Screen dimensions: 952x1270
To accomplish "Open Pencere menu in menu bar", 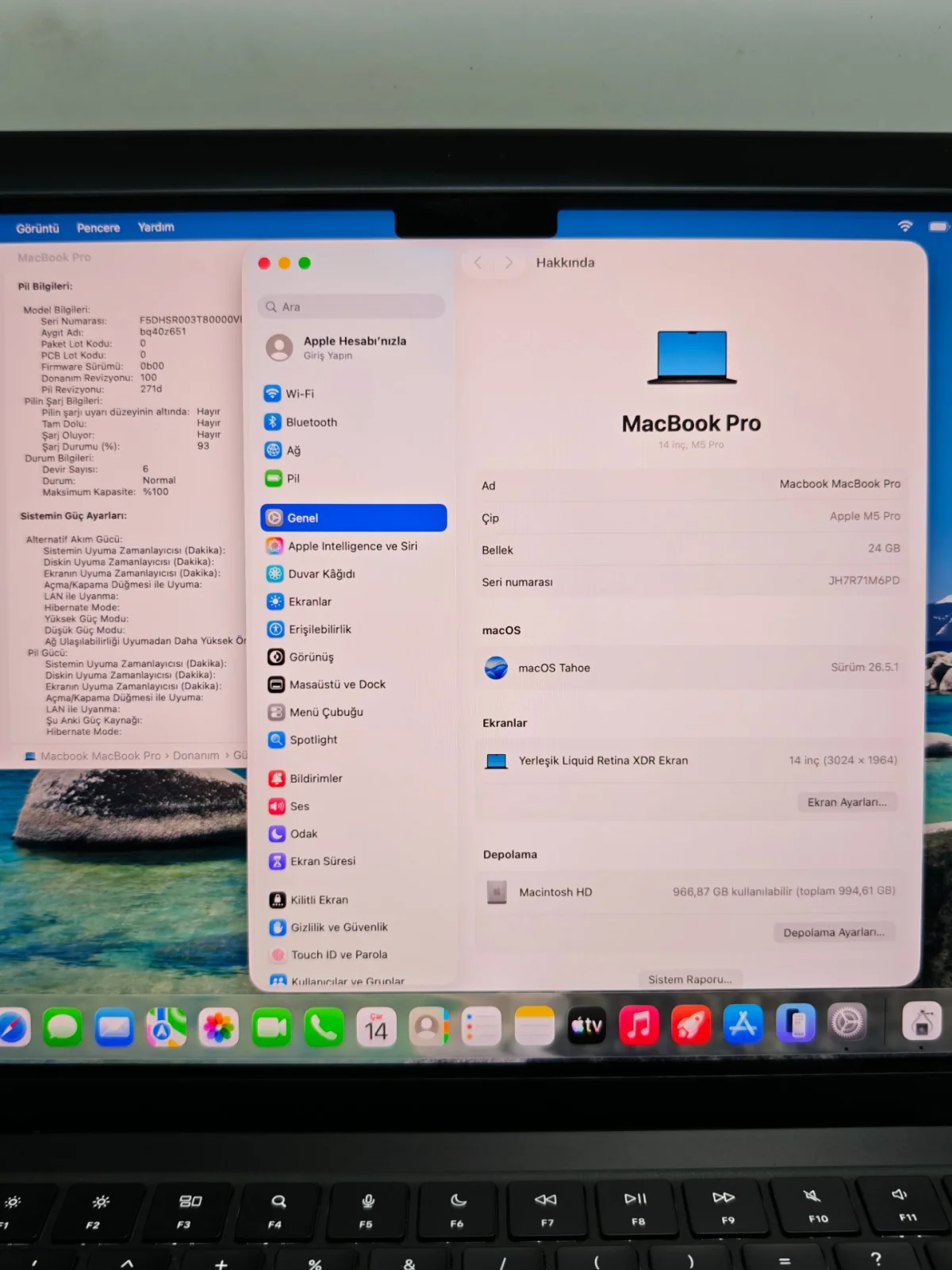I will coord(98,228).
